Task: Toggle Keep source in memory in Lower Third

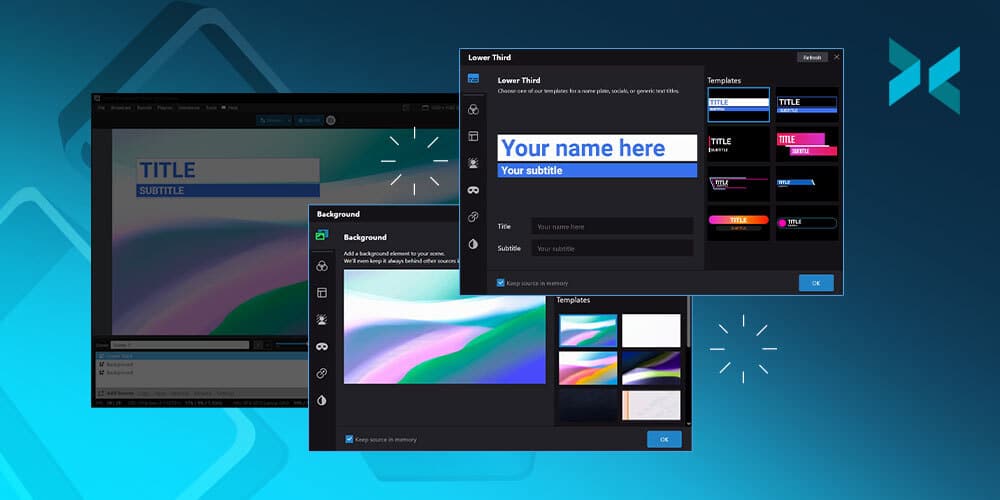Action: pyautogui.click(x=501, y=283)
